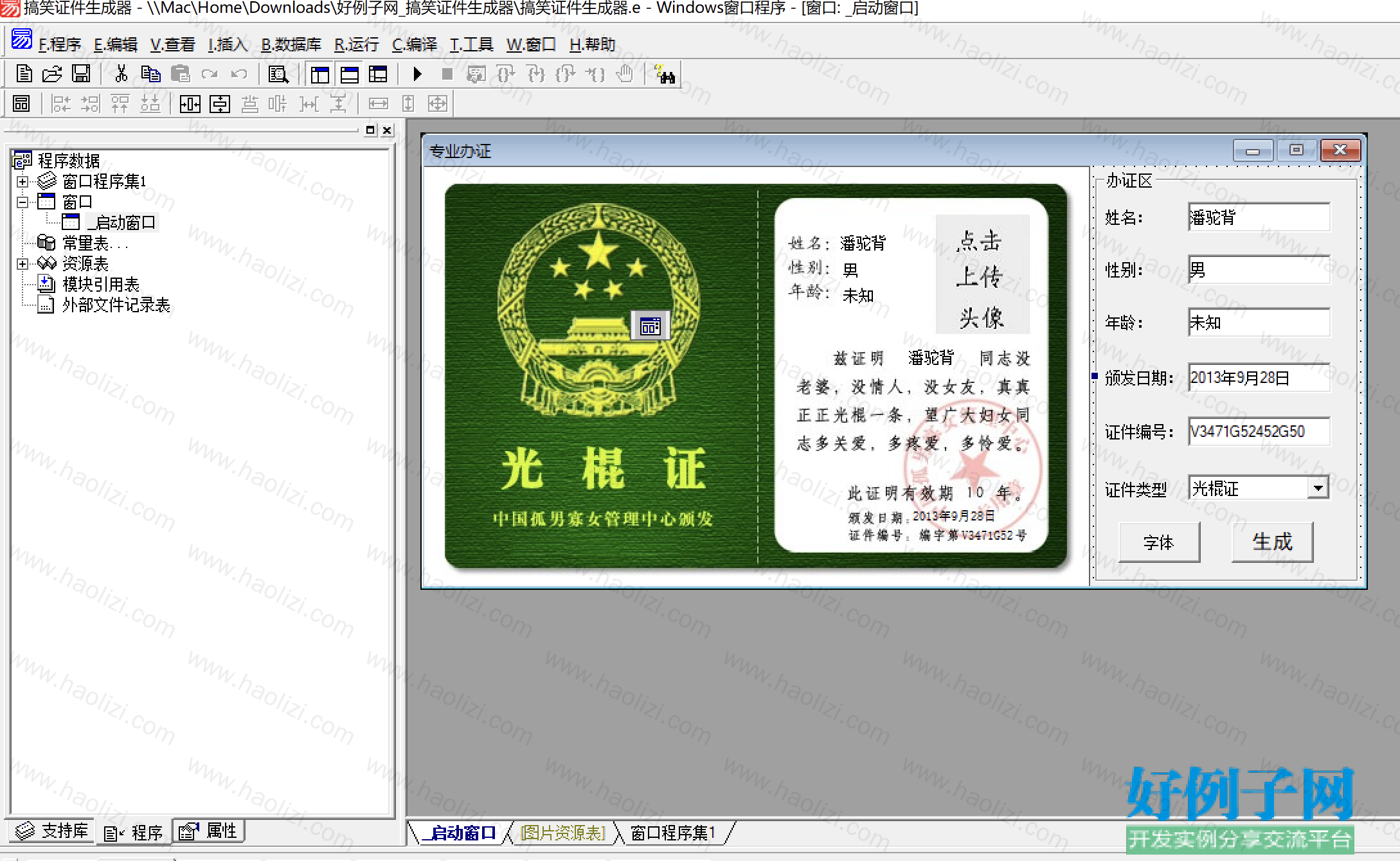Click the window component icon on the emblem
Image resolution: width=1400 pixels, height=861 pixels.
(650, 326)
